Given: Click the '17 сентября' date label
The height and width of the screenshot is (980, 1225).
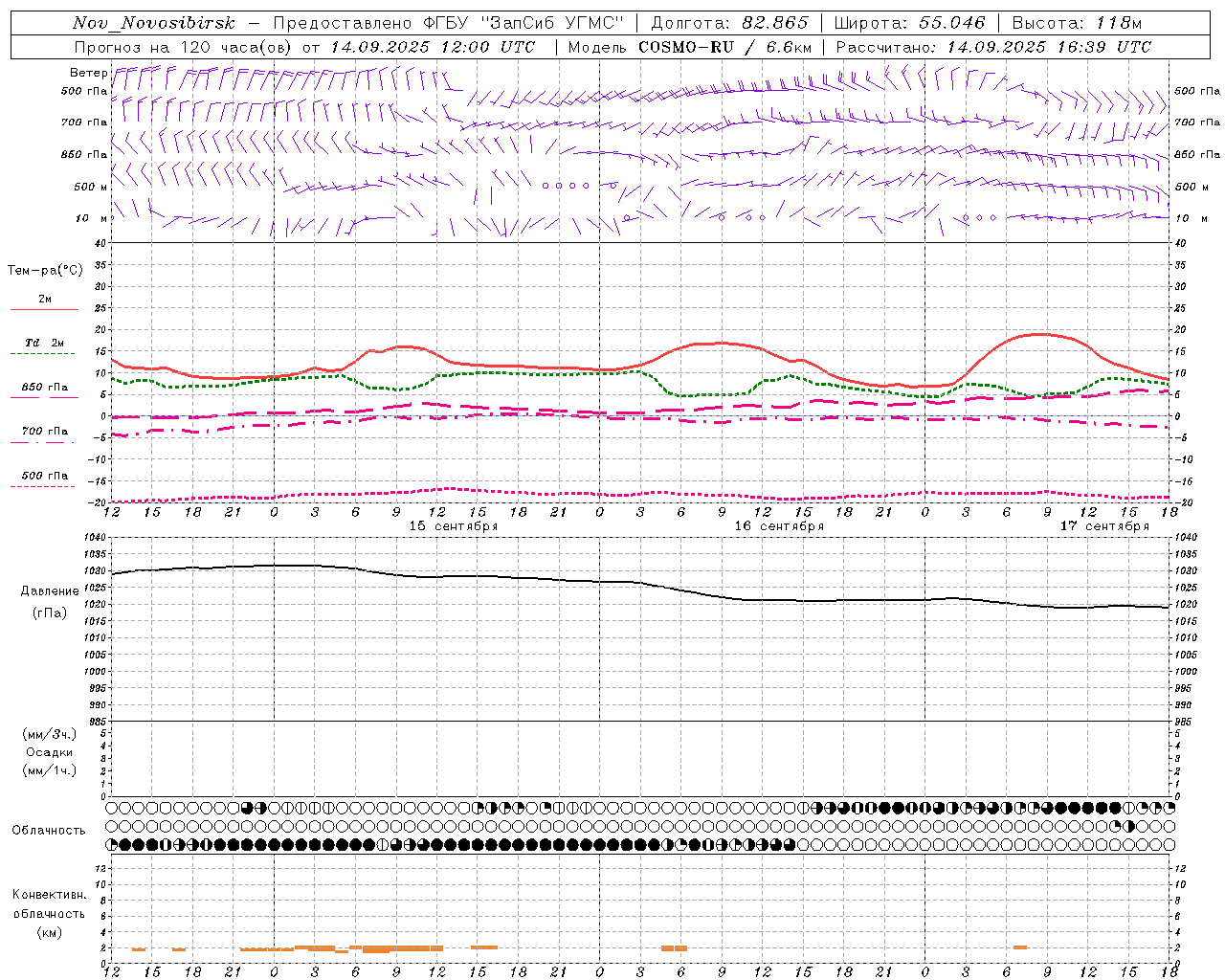Looking at the screenshot, I should pos(1104,526).
